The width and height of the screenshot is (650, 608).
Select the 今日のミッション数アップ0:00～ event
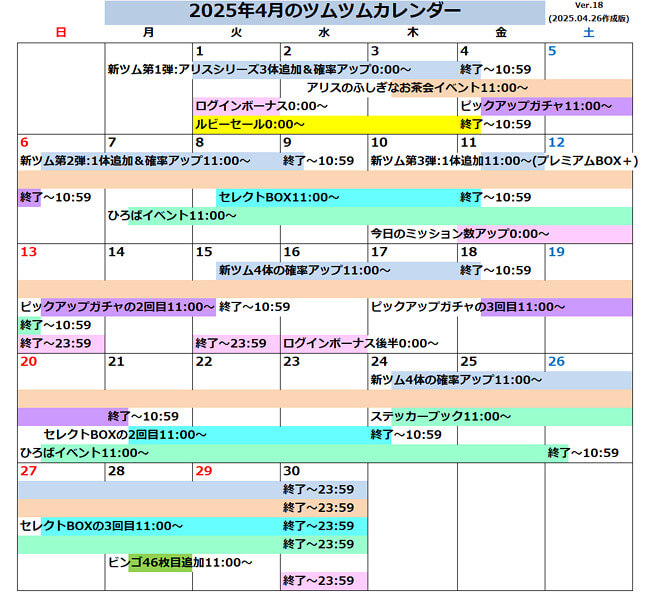click(x=460, y=234)
